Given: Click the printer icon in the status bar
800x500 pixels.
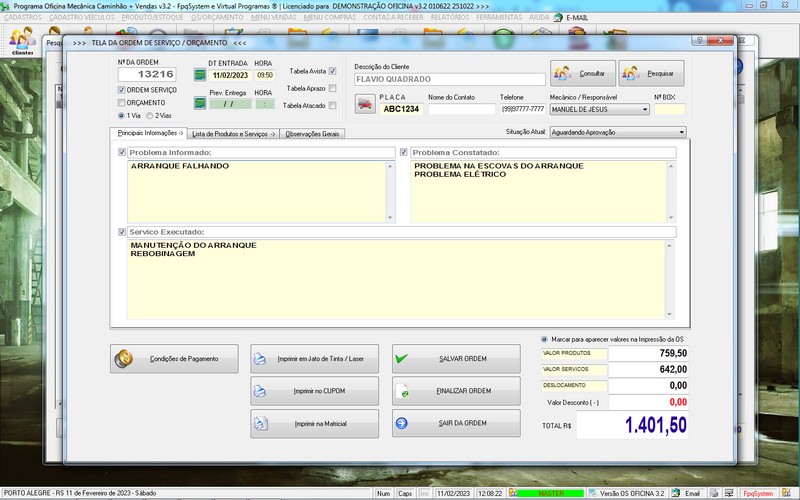Looking at the screenshot, I should point(714,493).
